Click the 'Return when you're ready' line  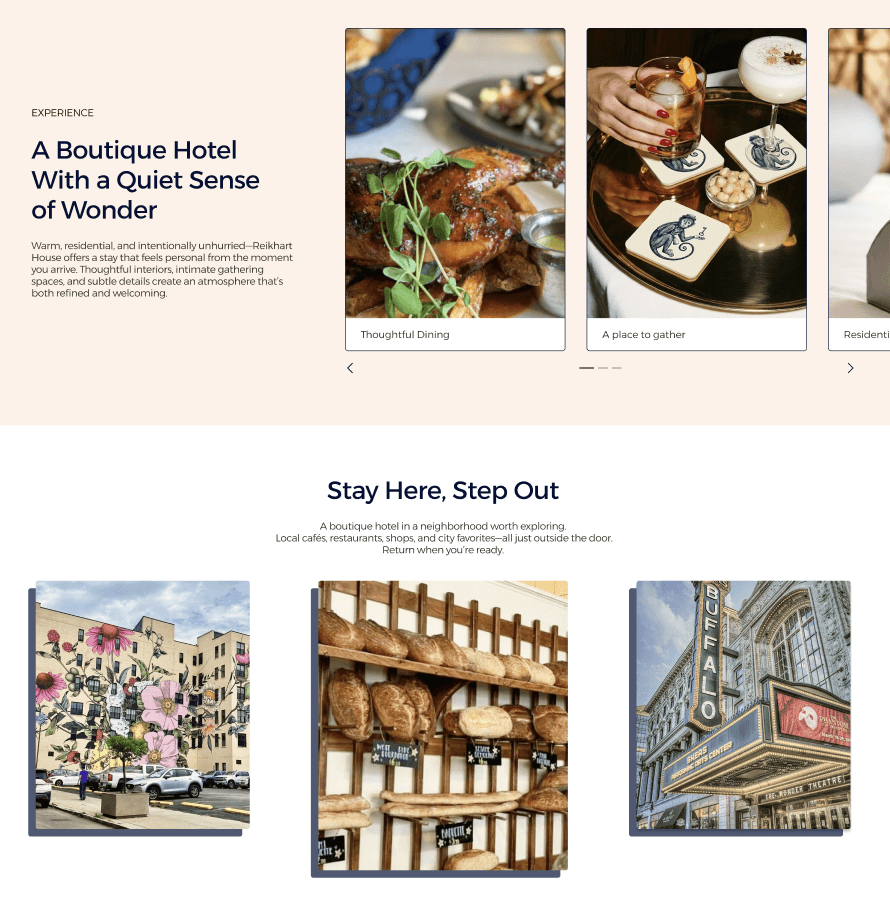click(443, 550)
